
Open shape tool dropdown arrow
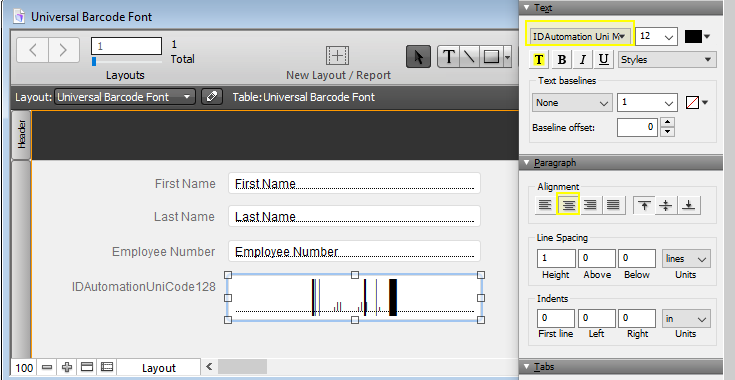click(x=508, y=58)
